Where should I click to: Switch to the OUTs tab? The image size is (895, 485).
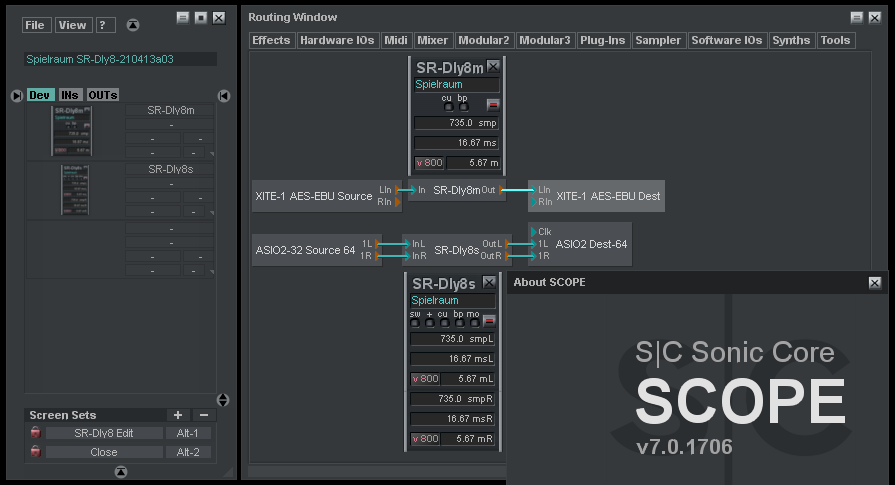pyautogui.click(x=103, y=95)
